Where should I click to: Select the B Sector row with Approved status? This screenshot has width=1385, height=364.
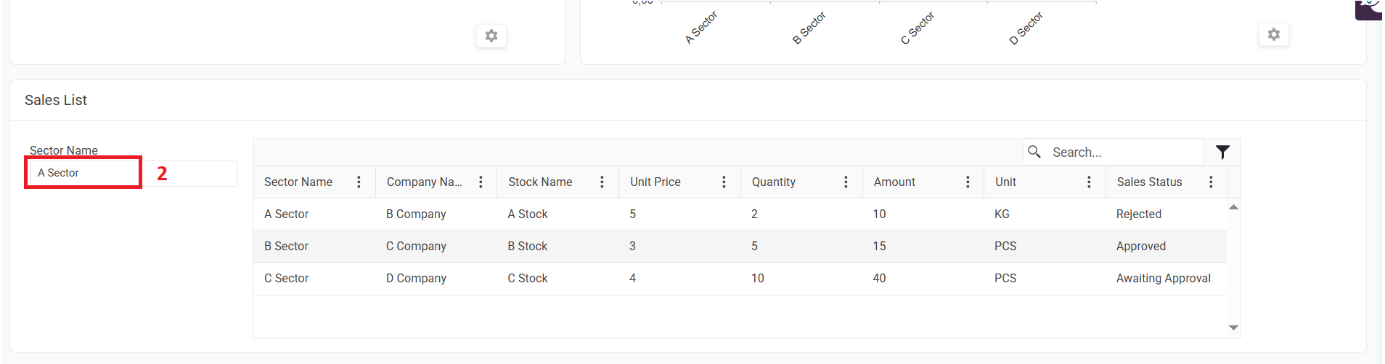(x=740, y=246)
